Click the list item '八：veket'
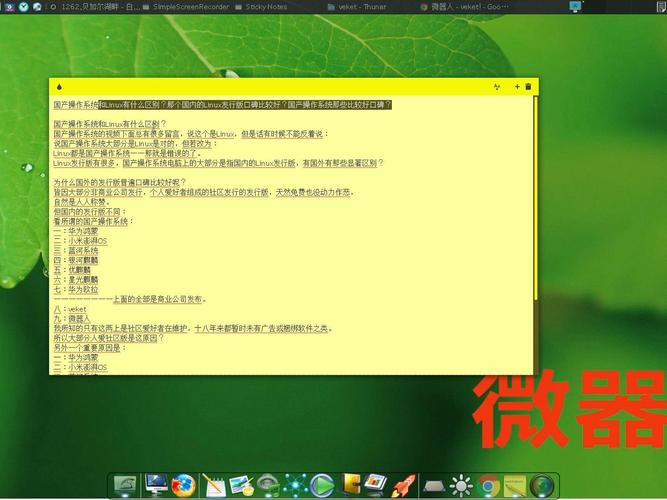This screenshot has width=667, height=500. (70, 309)
